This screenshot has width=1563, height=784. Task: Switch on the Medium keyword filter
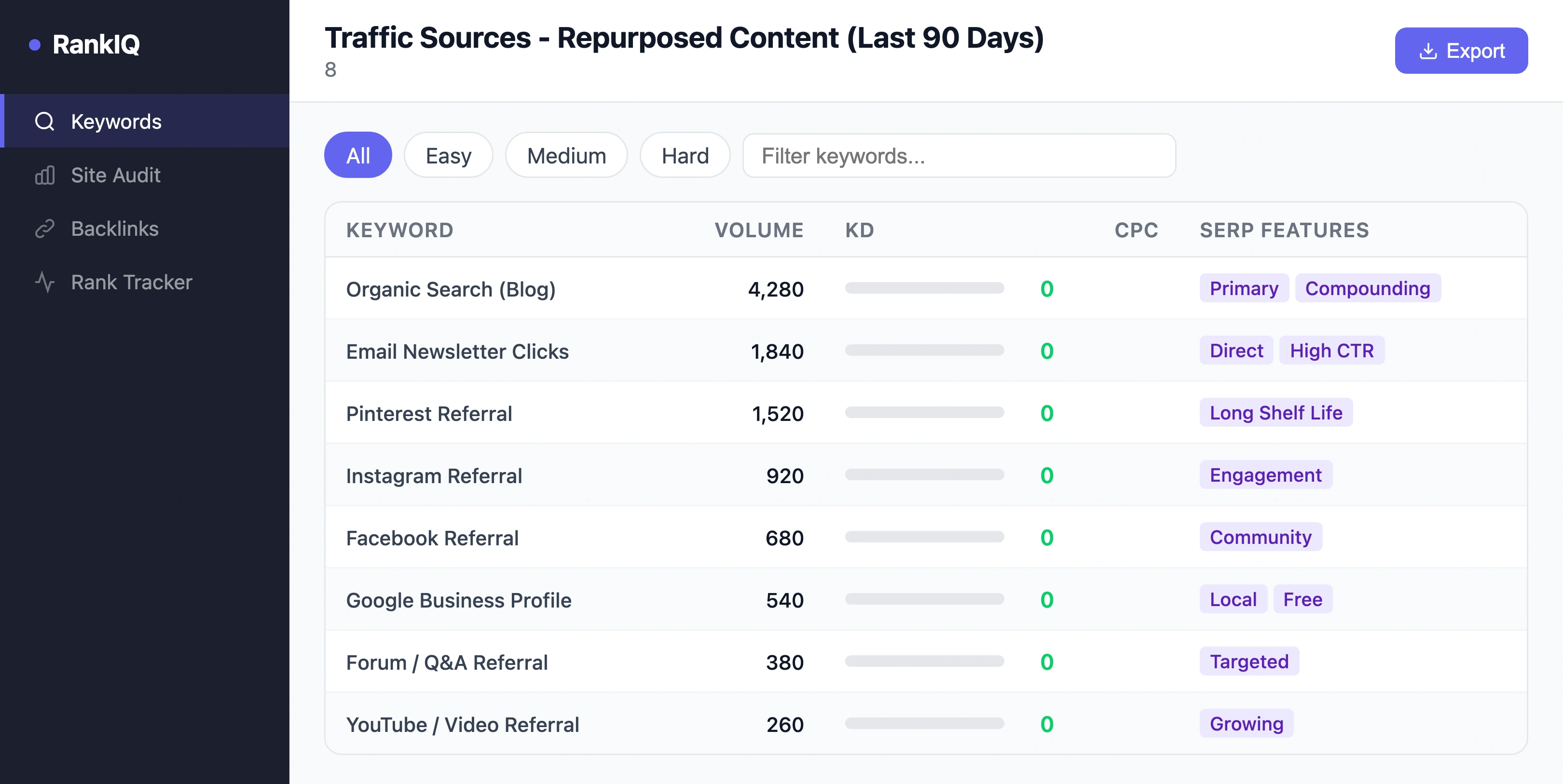pos(565,155)
